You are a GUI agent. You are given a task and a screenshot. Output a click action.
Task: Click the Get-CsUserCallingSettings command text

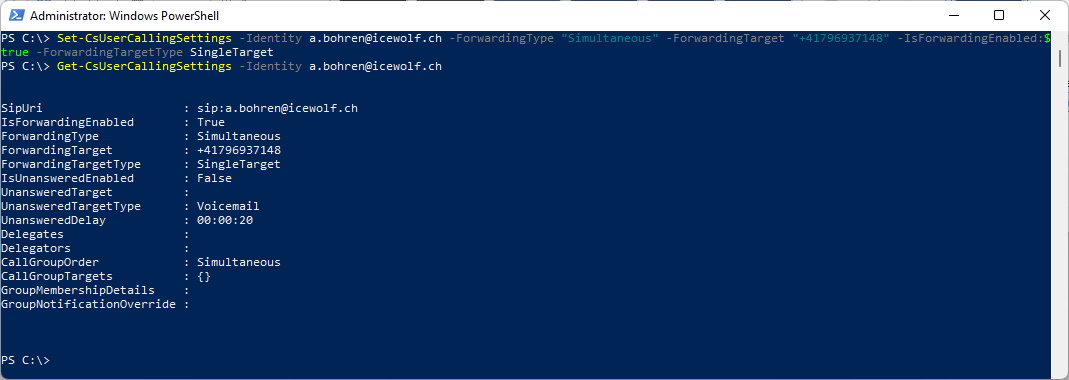(144, 66)
